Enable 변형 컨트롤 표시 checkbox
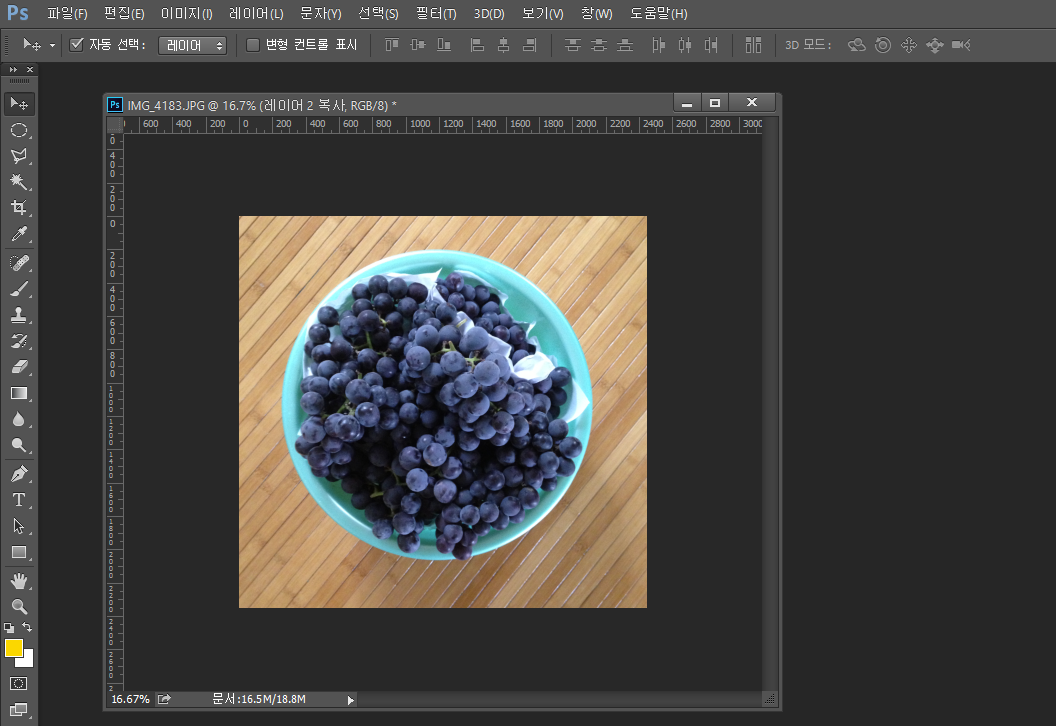The width and height of the screenshot is (1056, 726). pos(253,45)
